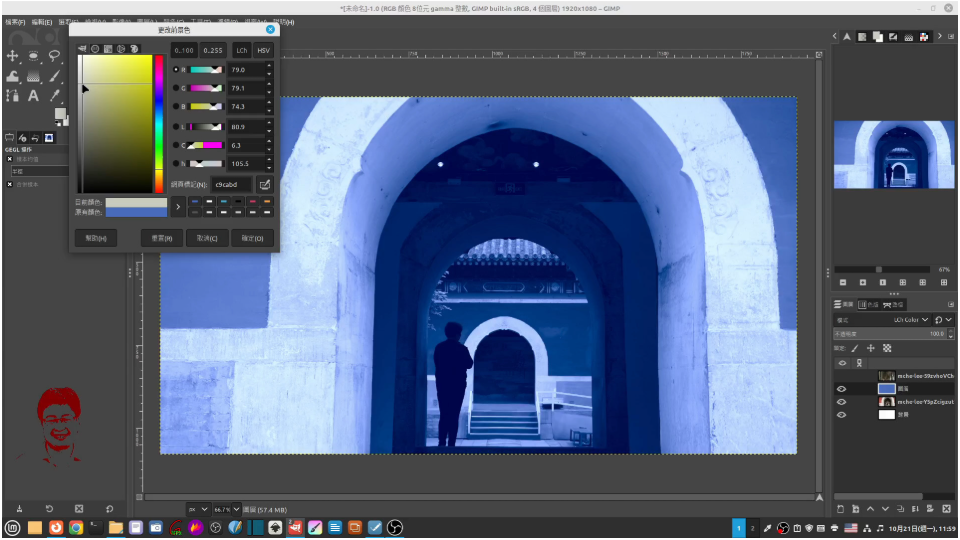
Task: Select the R channel radio button
Action: [176, 70]
